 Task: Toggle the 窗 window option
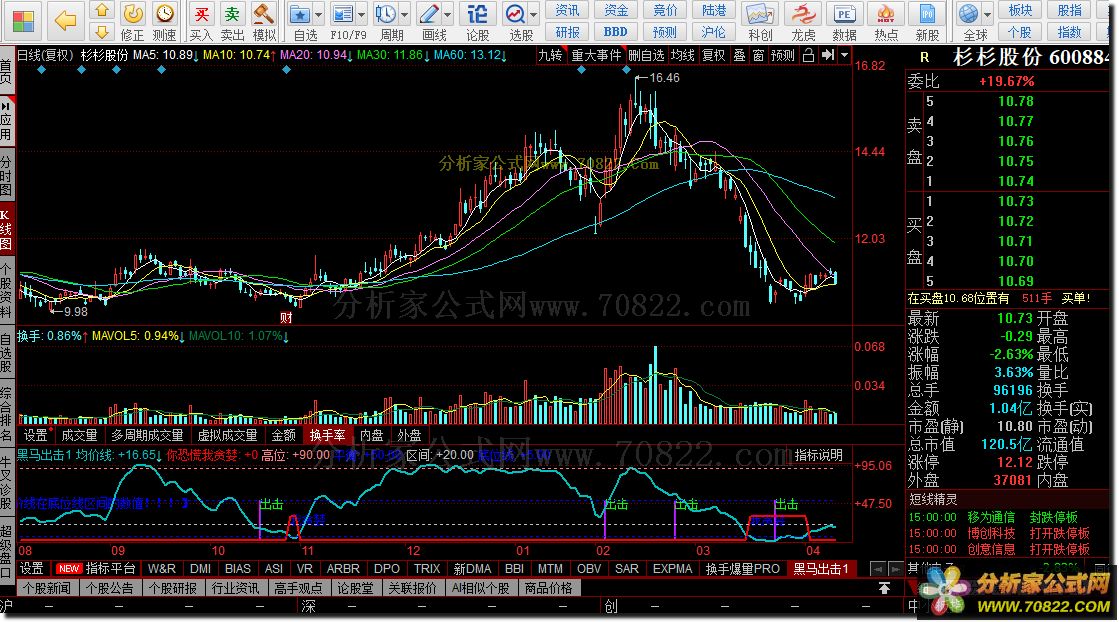[x=758, y=55]
